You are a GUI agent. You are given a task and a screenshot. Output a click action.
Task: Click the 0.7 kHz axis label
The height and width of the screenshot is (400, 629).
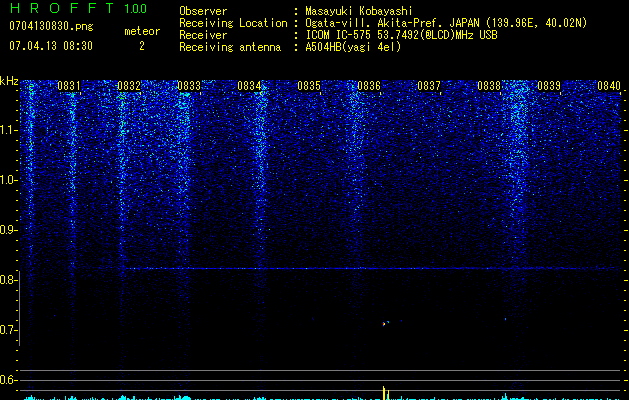(x=8, y=330)
